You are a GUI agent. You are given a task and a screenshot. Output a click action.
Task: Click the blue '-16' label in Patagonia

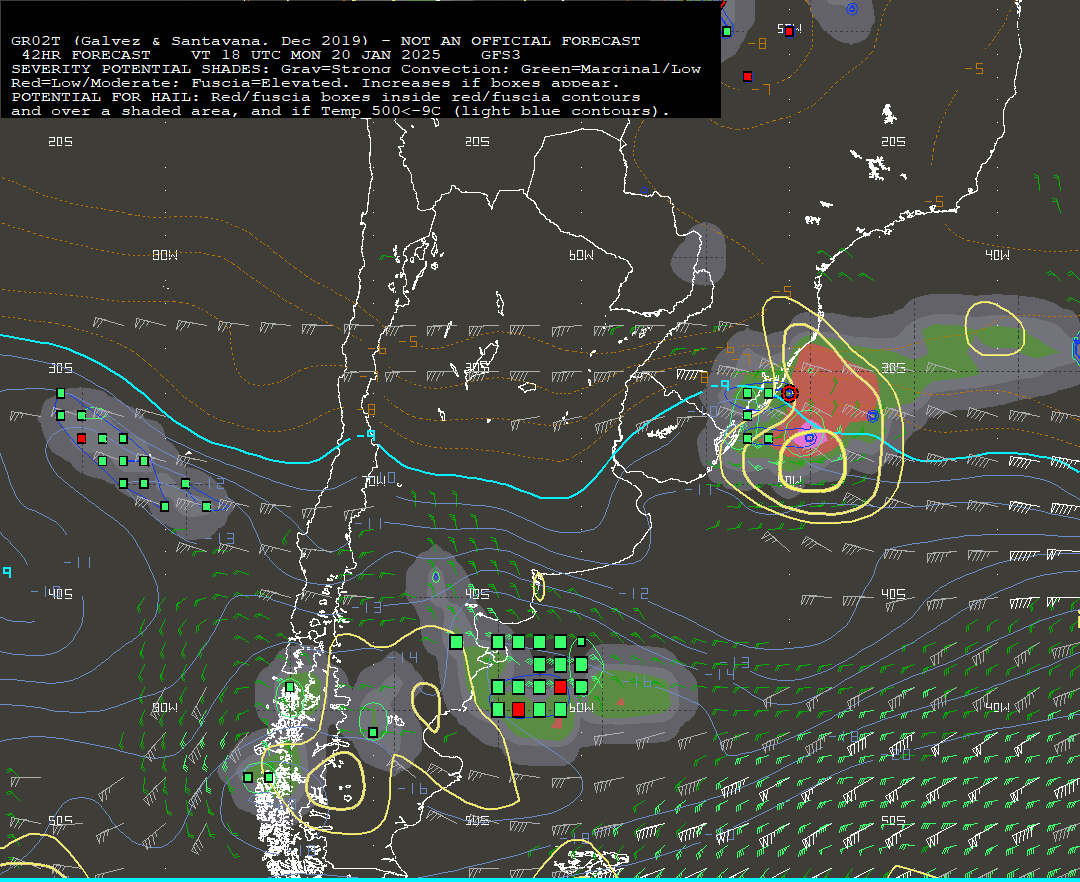(413, 788)
